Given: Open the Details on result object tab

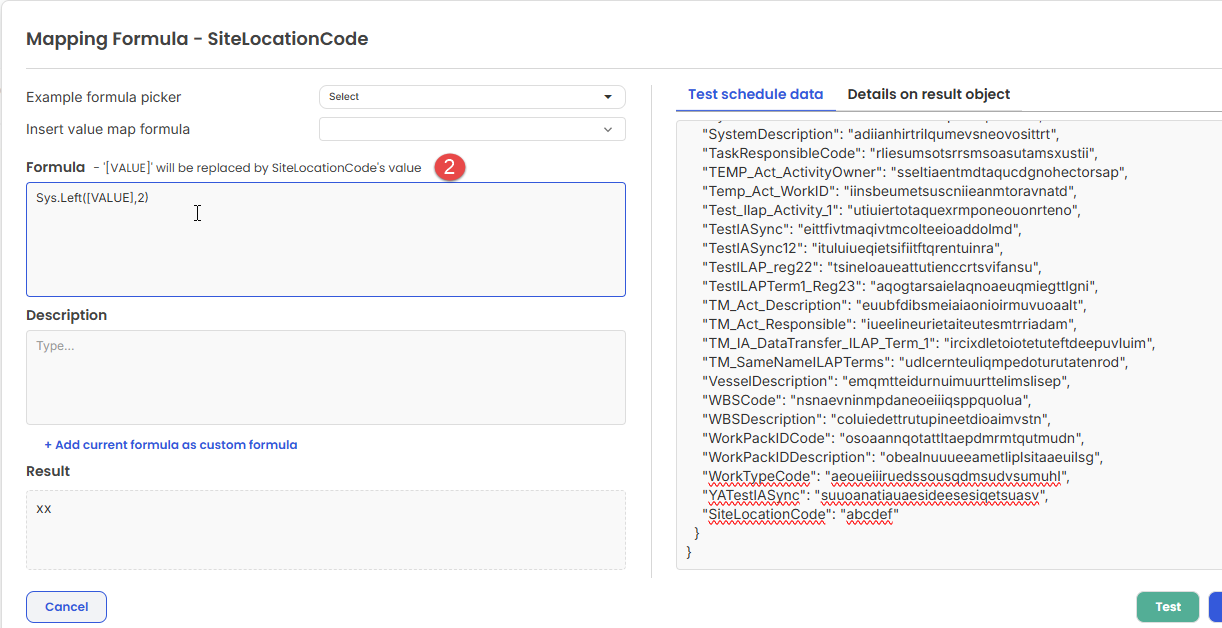Looking at the screenshot, I should (x=929, y=94).
